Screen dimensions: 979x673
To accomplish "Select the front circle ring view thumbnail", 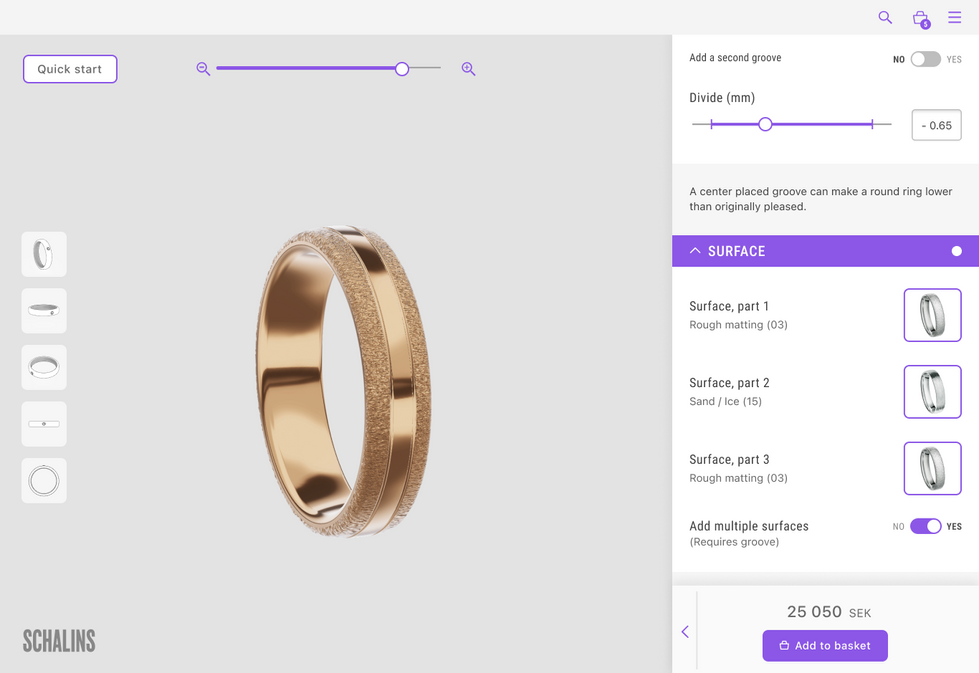I will point(44,481).
